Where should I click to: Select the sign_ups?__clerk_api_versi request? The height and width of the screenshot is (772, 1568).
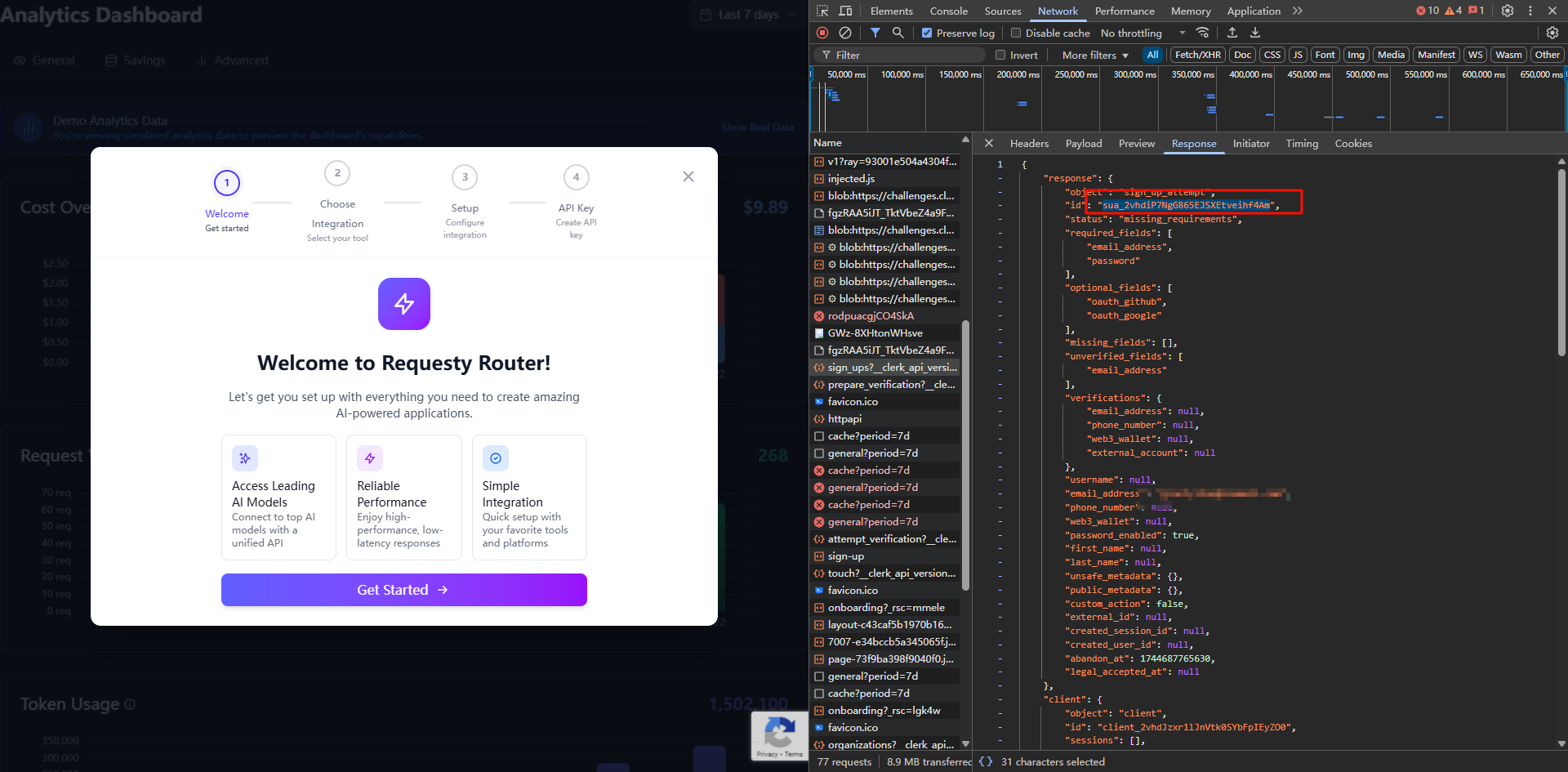(885, 368)
